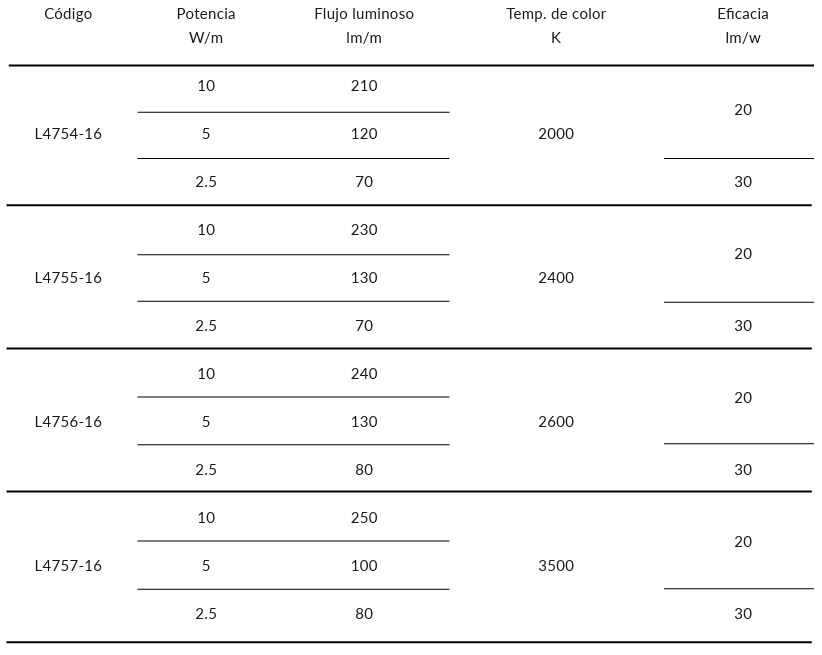Select product code L4754-16

[68, 134]
